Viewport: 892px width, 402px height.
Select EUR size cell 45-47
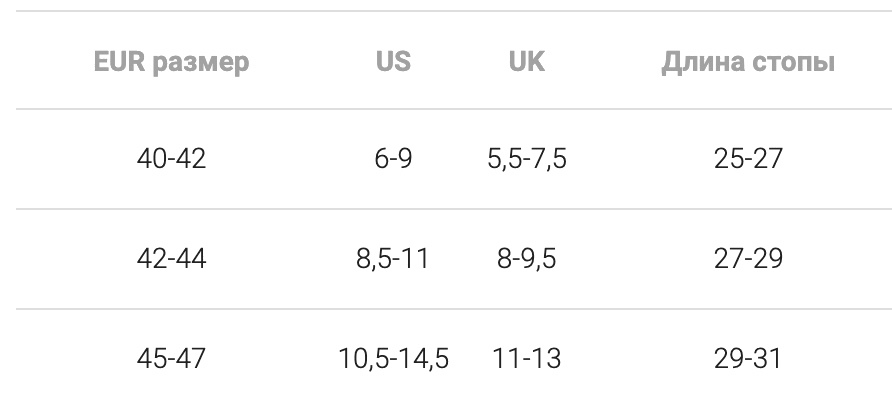(x=171, y=358)
